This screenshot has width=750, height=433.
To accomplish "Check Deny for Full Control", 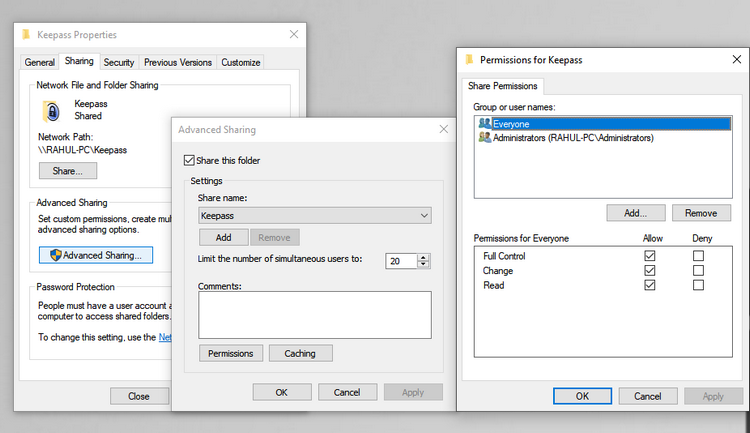I will [x=698, y=256].
